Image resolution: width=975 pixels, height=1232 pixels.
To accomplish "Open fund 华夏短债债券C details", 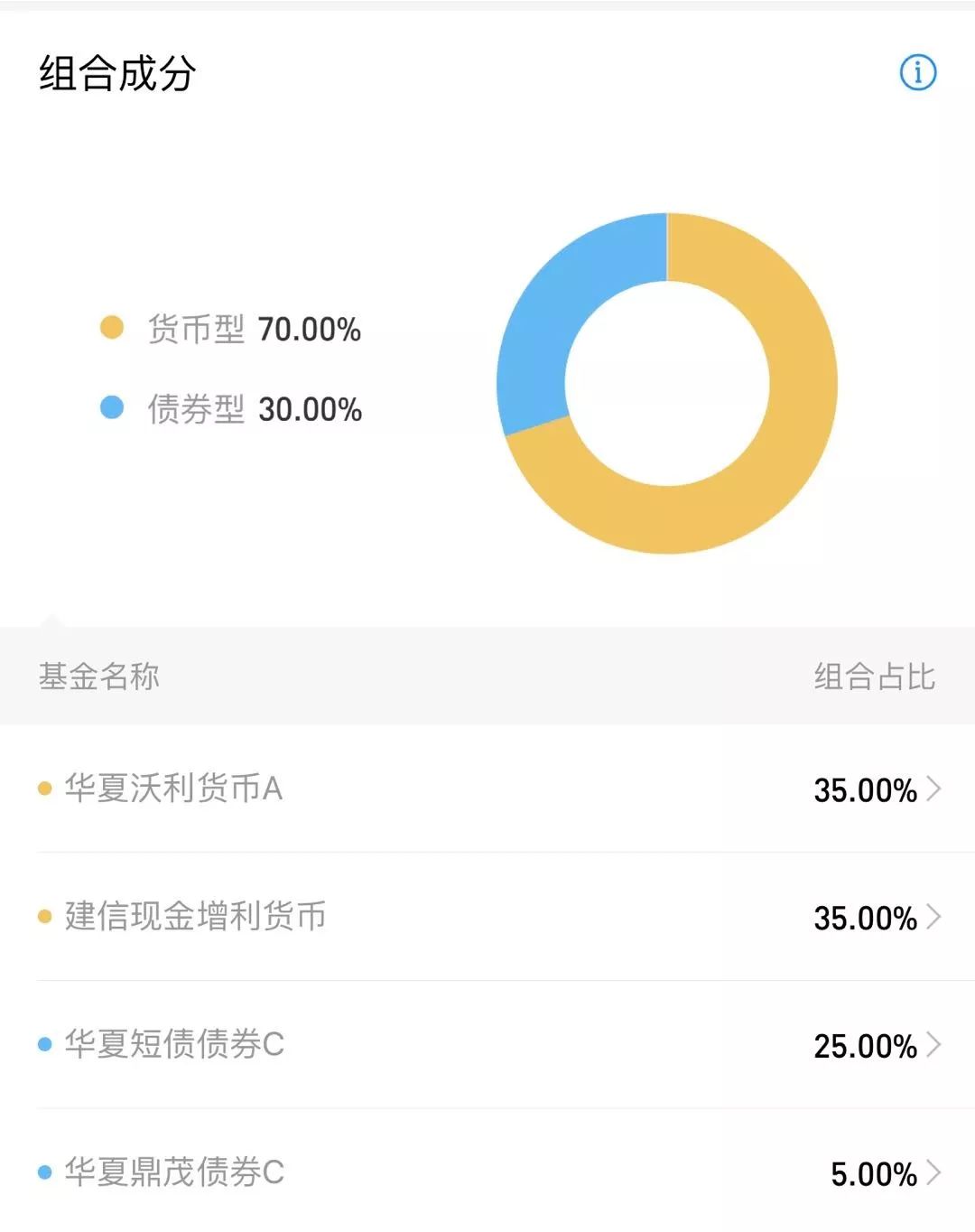I will pyautogui.click(x=487, y=1045).
